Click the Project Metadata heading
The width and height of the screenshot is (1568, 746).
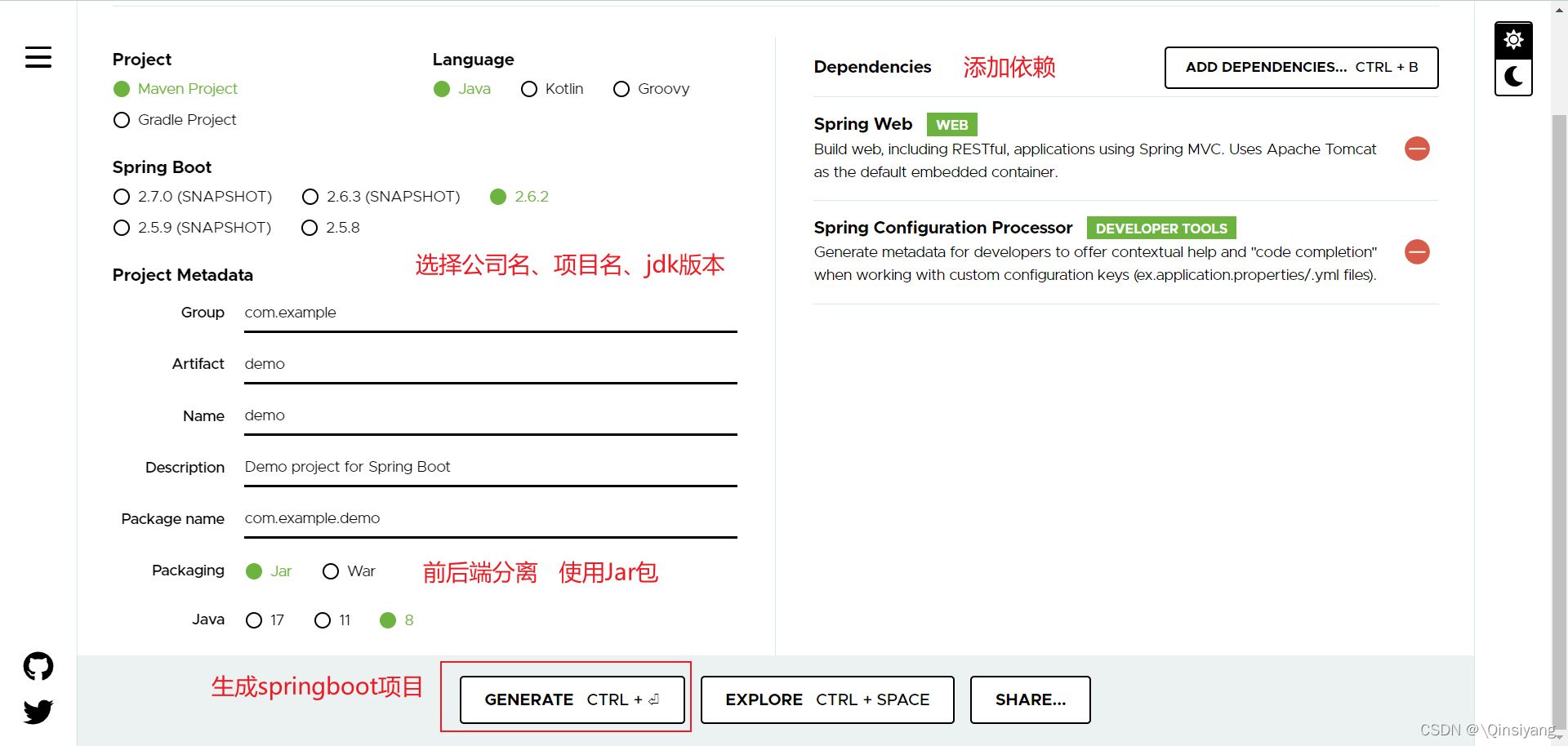pyautogui.click(x=183, y=275)
